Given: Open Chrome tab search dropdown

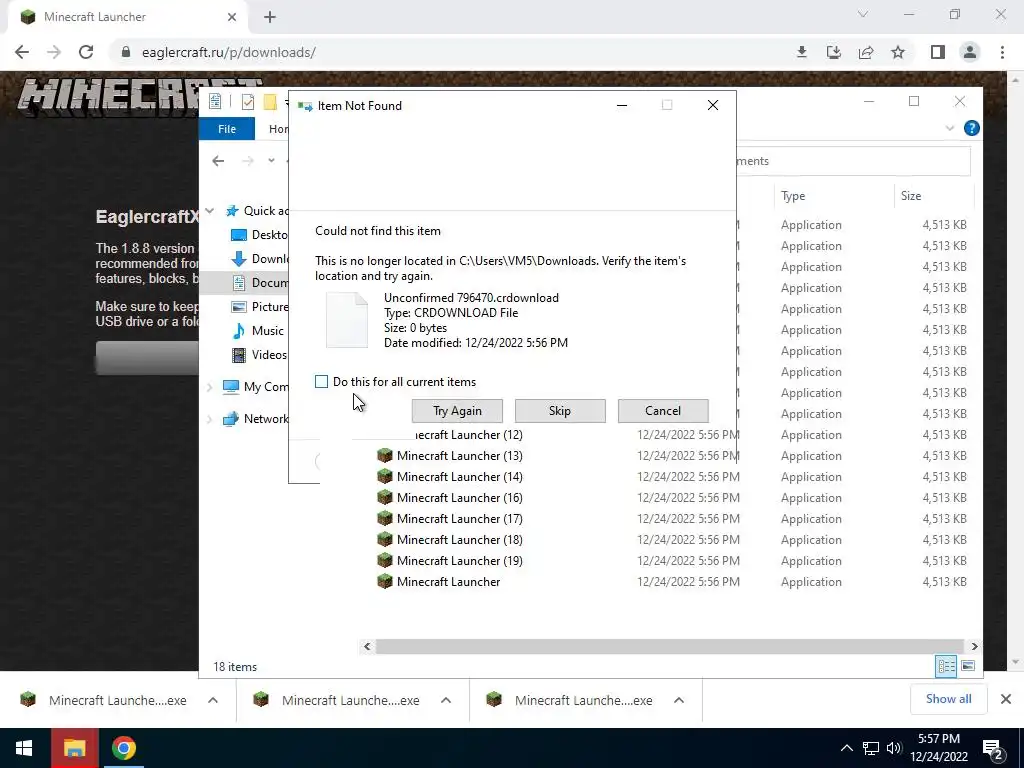Looking at the screenshot, I should tap(863, 14).
